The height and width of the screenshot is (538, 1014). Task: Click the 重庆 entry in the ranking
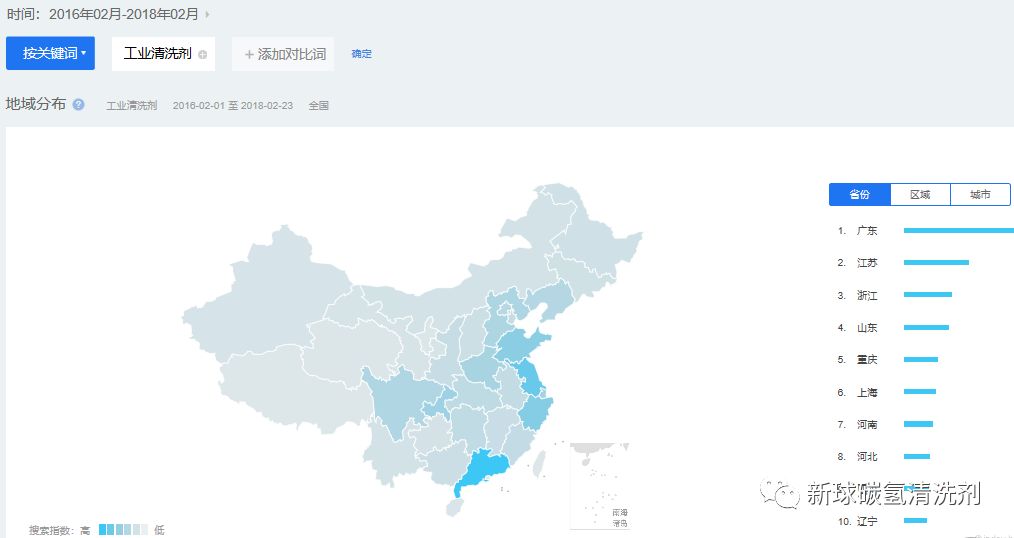pos(867,360)
